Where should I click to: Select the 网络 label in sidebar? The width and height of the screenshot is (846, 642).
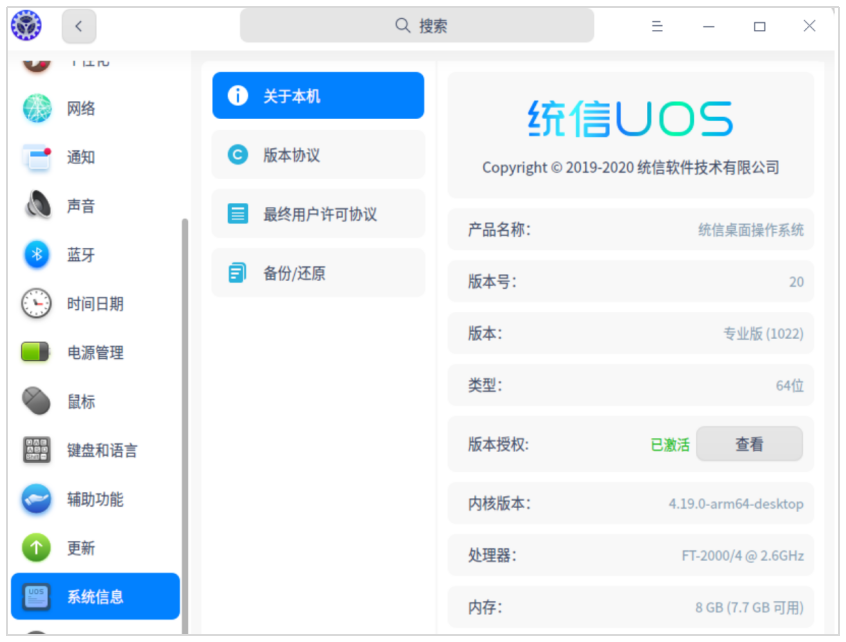[81, 108]
